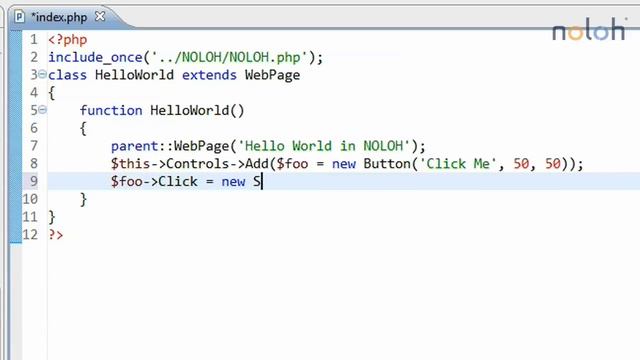Screen dimensions: 640x360
Task: Click the 'extends' keyword
Action: 209,75
